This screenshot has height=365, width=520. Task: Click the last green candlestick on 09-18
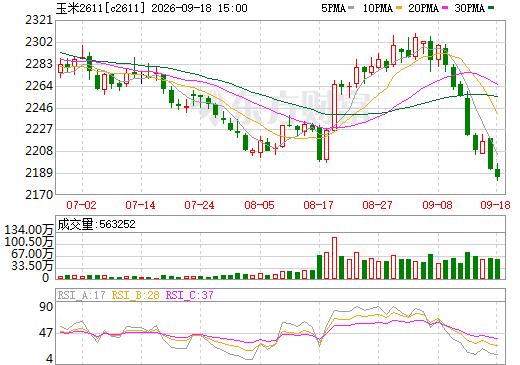point(497,173)
